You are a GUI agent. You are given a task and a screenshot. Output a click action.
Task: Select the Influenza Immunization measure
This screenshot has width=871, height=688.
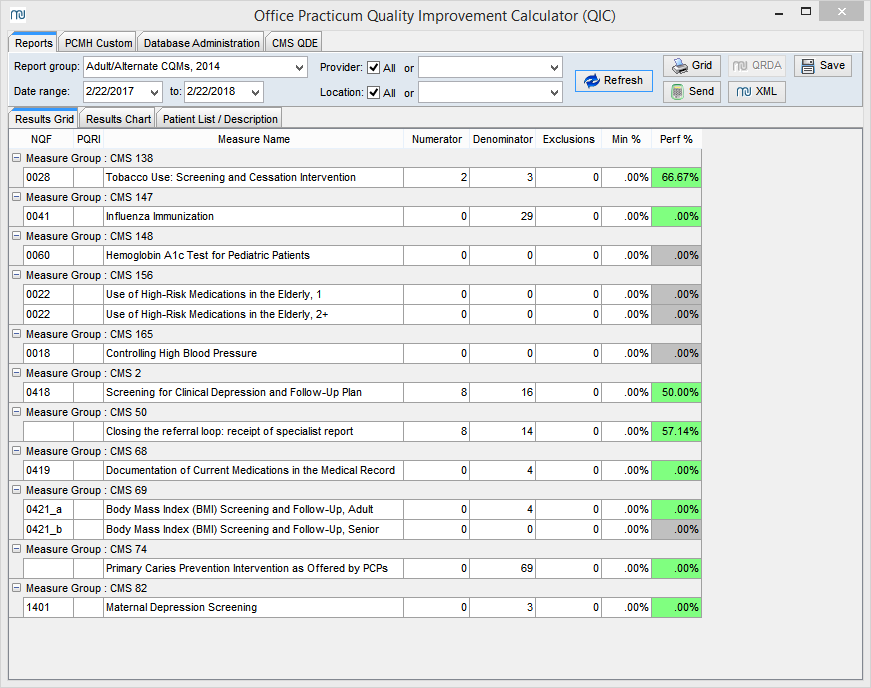pyautogui.click(x=362, y=217)
